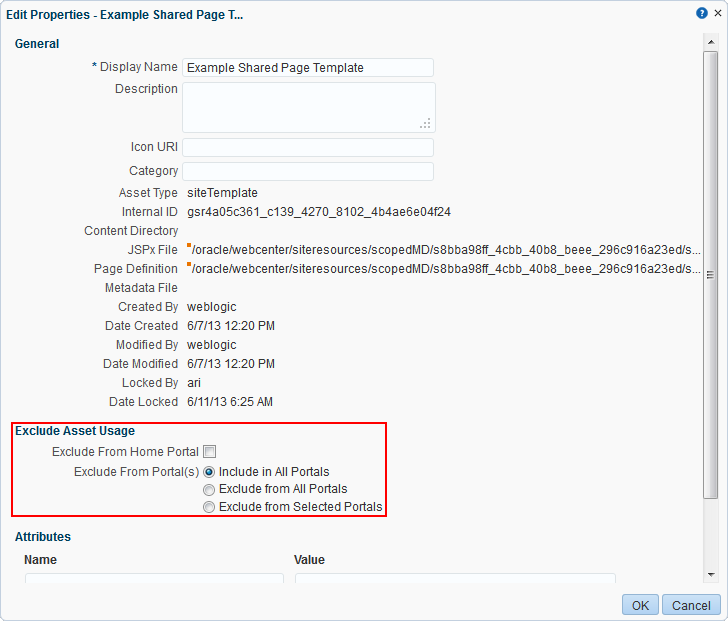Select the Include in All Portals radio
The width and height of the screenshot is (728, 621).
click(209, 472)
